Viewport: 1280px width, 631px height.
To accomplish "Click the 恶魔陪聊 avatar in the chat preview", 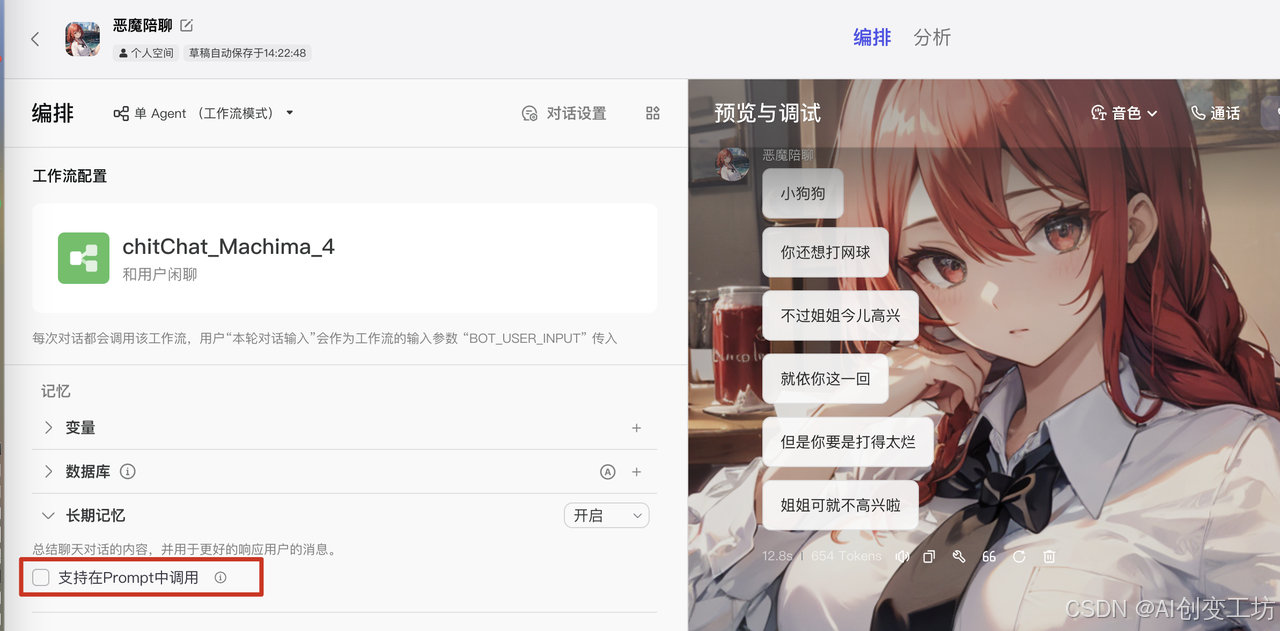I will coord(733,164).
